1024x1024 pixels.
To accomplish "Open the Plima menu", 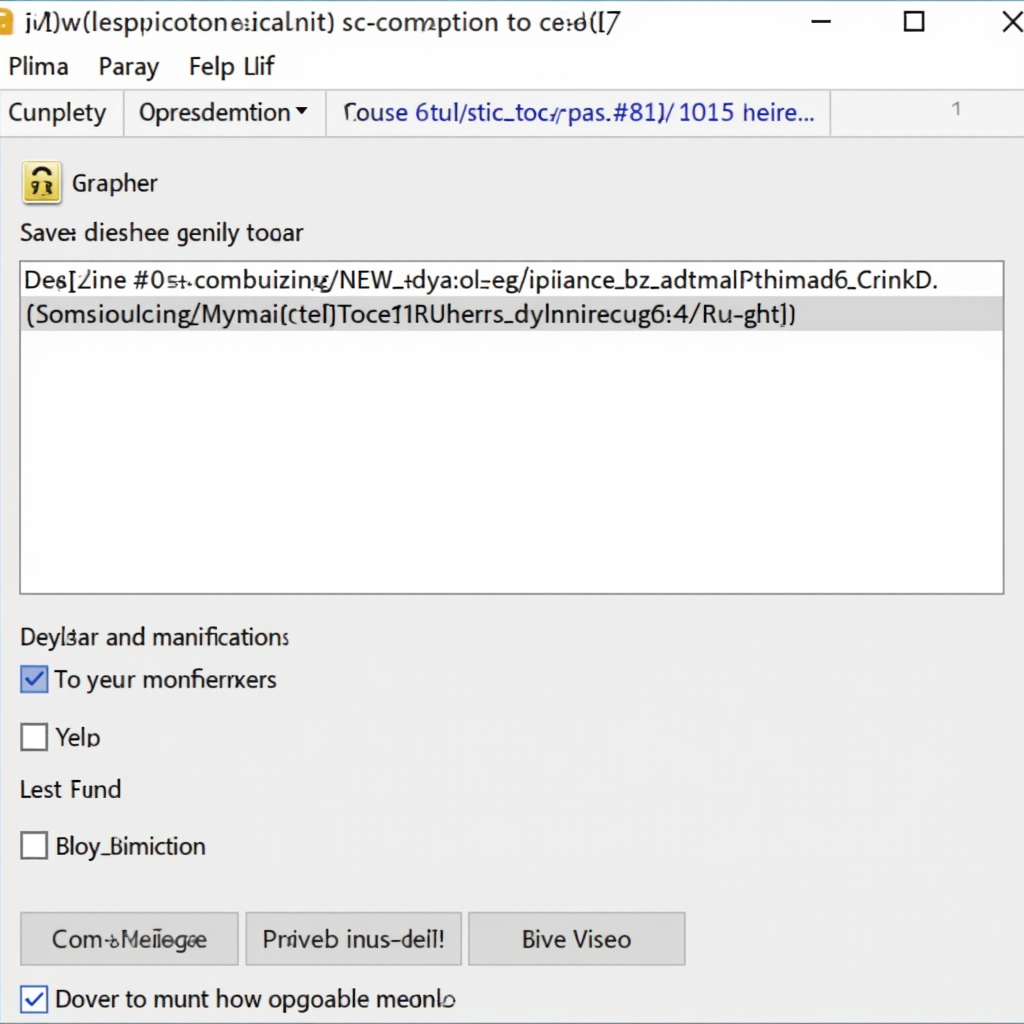I will [x=38, y=67].
